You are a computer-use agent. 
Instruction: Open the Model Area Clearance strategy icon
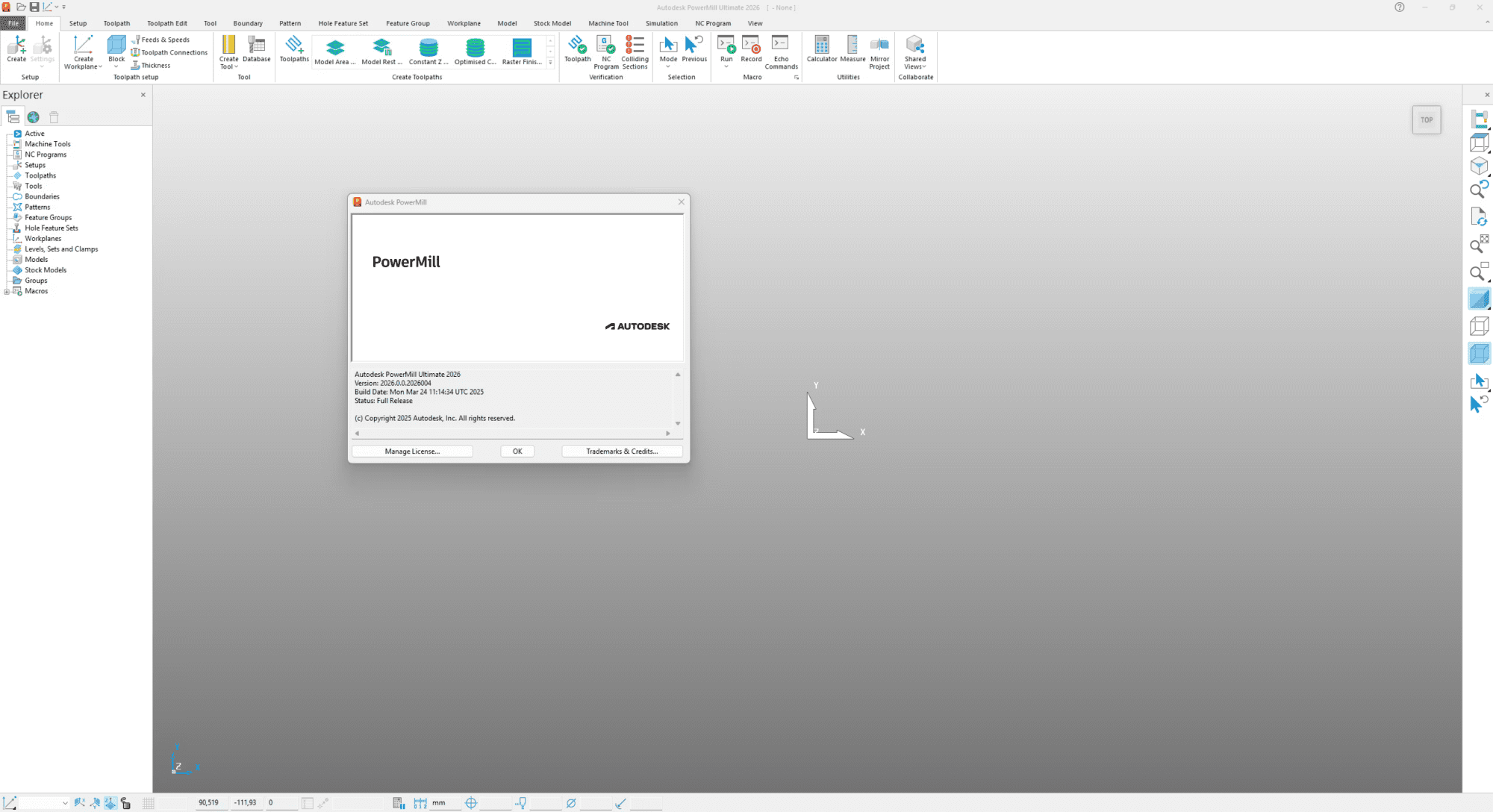[334, 49]
